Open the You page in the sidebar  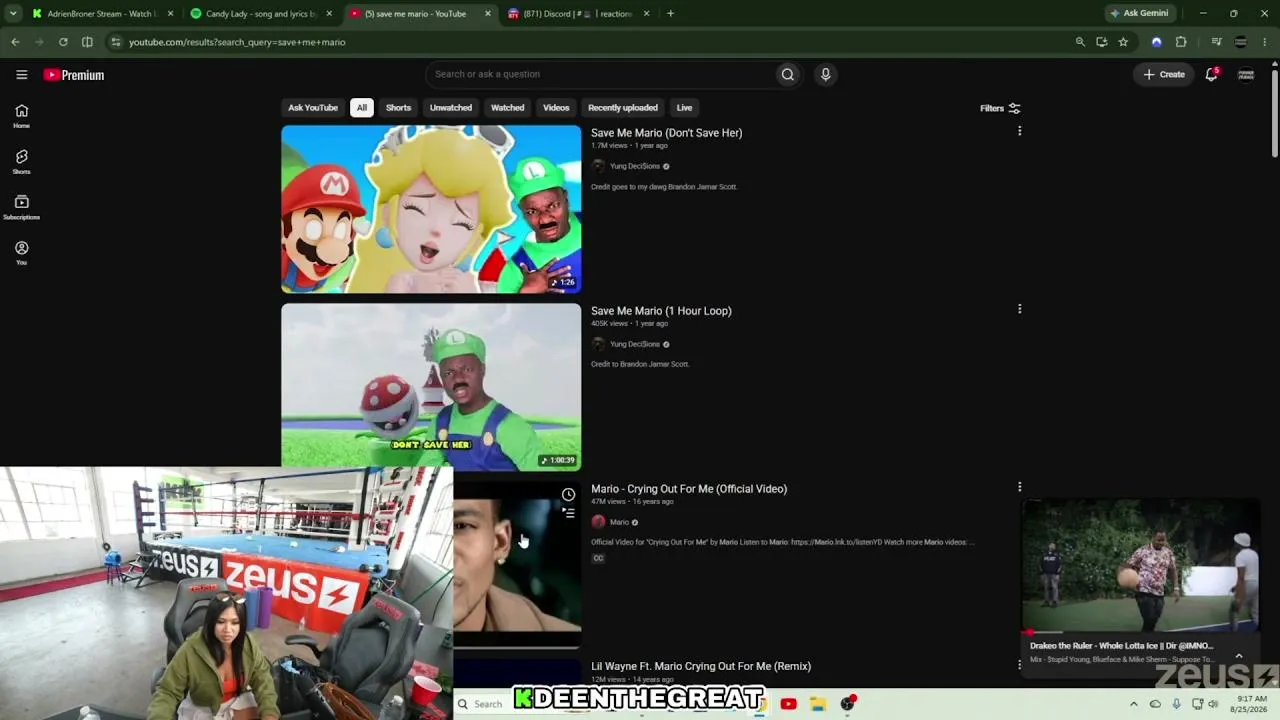tap(21, 253)
